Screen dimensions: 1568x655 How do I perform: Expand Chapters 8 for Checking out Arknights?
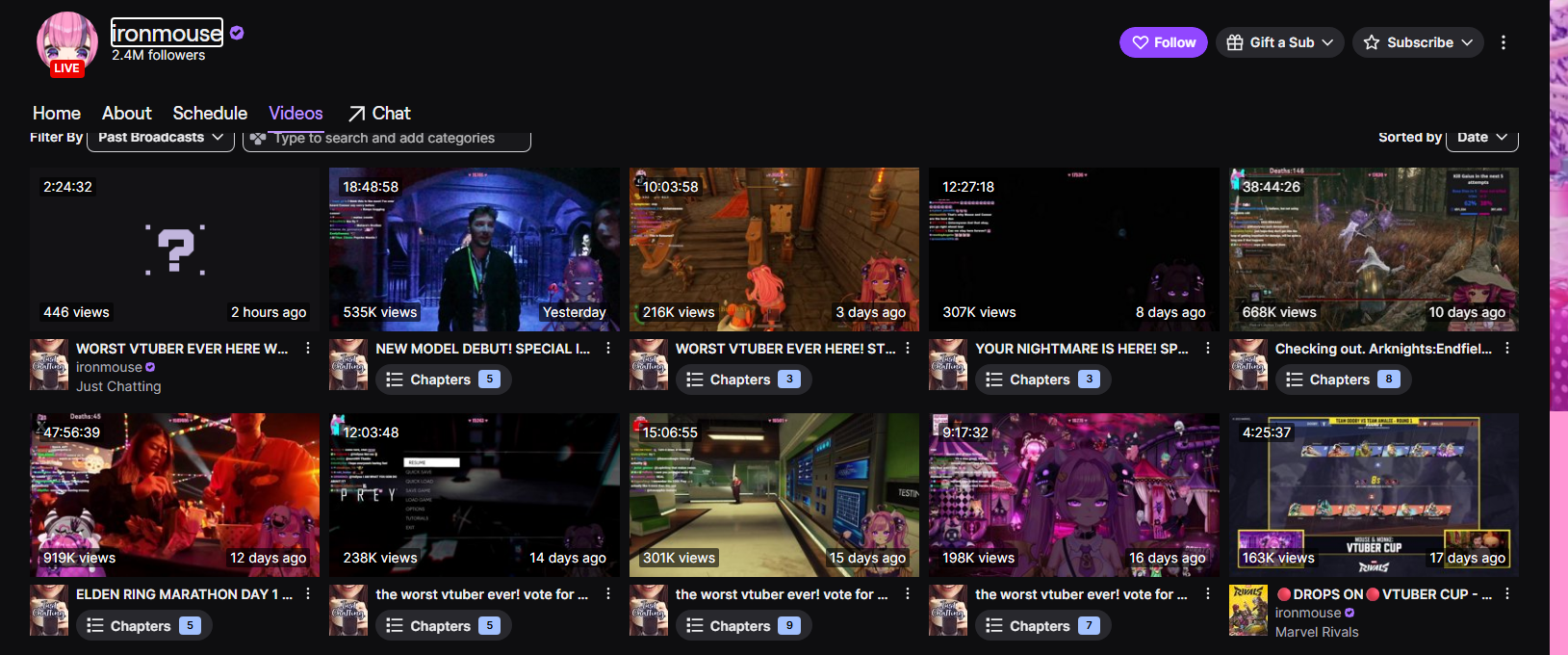(x=1343, y=380)
